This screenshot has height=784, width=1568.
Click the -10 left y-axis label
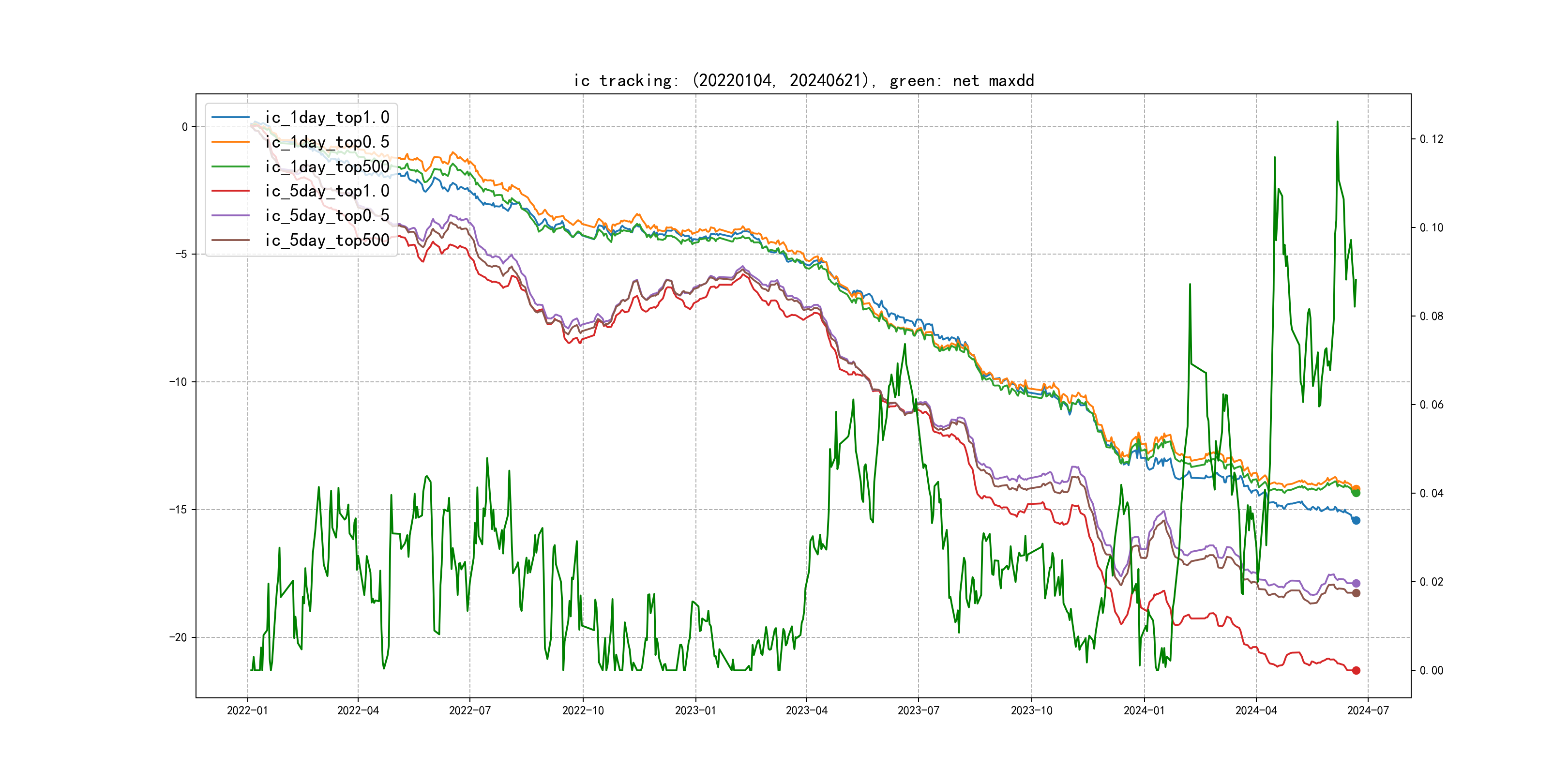(x=178, y=382)
